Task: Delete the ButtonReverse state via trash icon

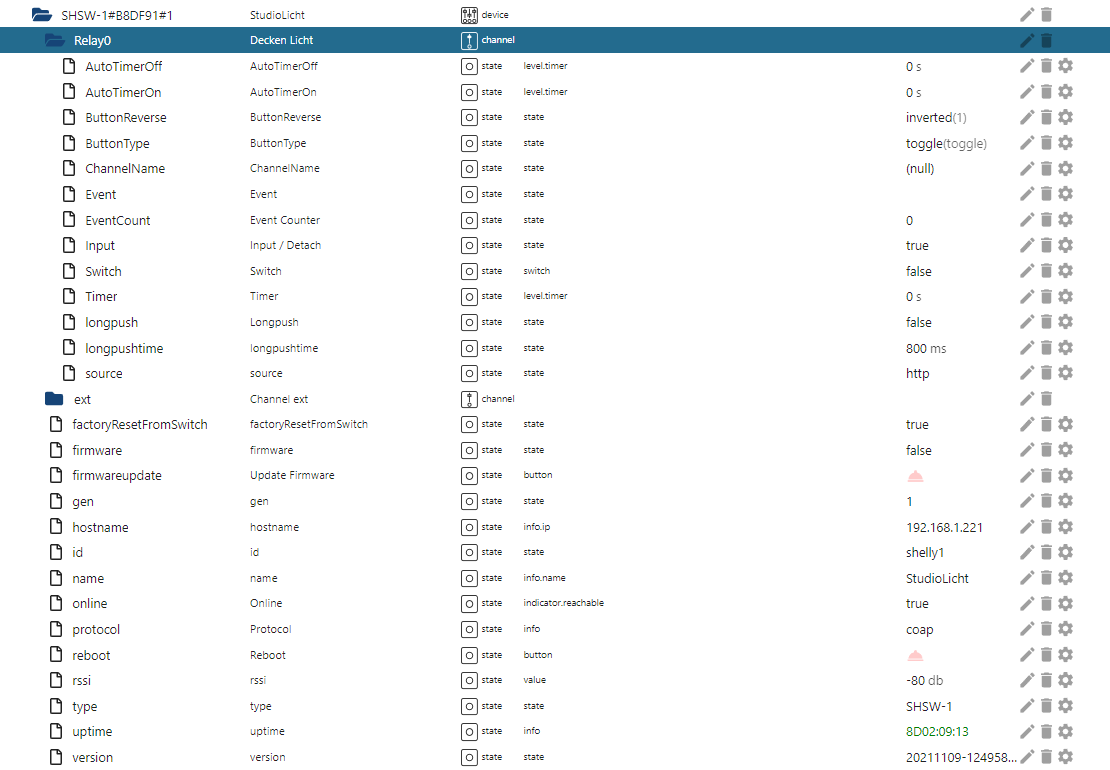Action: click(x=1046, y=117)
